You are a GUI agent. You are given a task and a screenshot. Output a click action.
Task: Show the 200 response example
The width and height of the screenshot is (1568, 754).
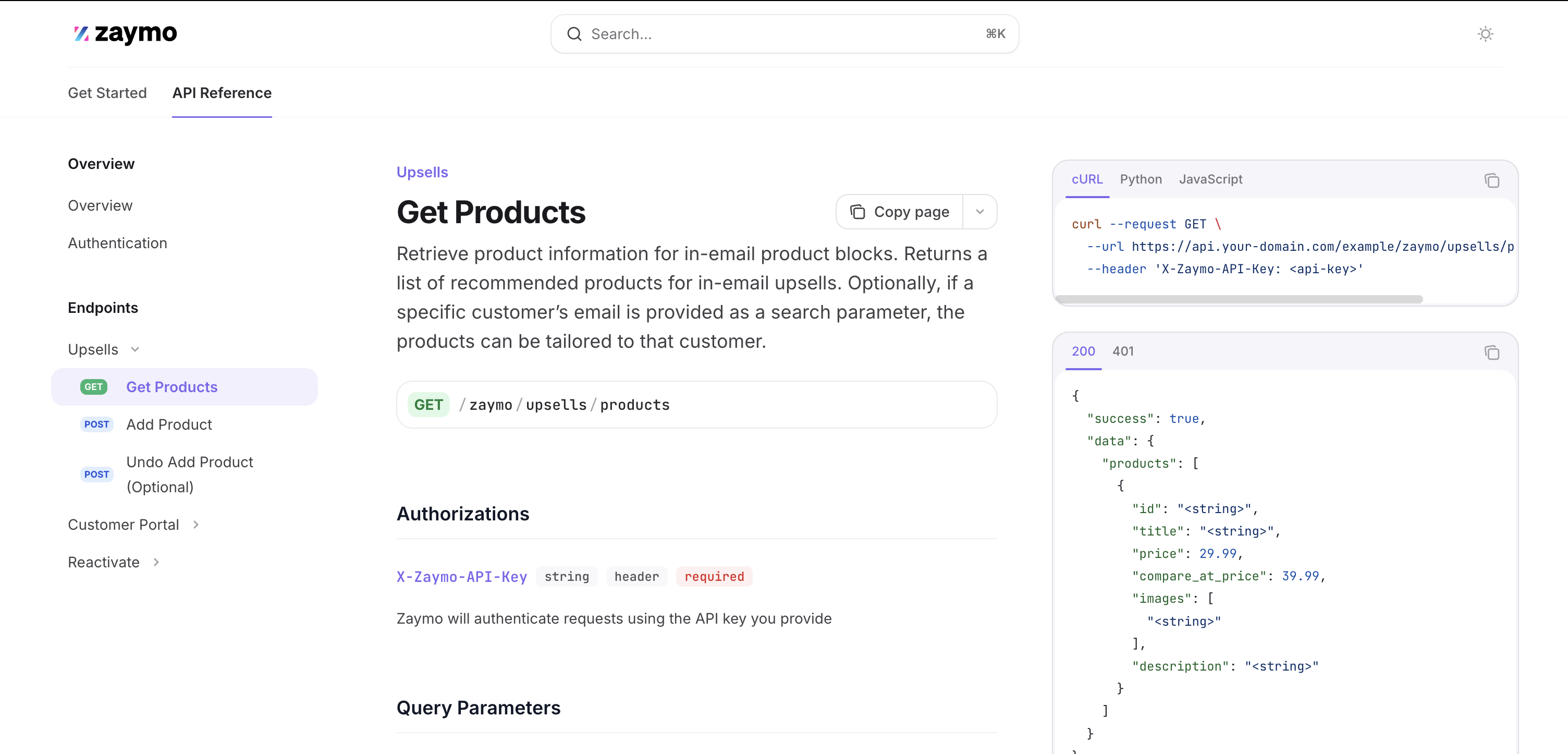point(1083,351)
